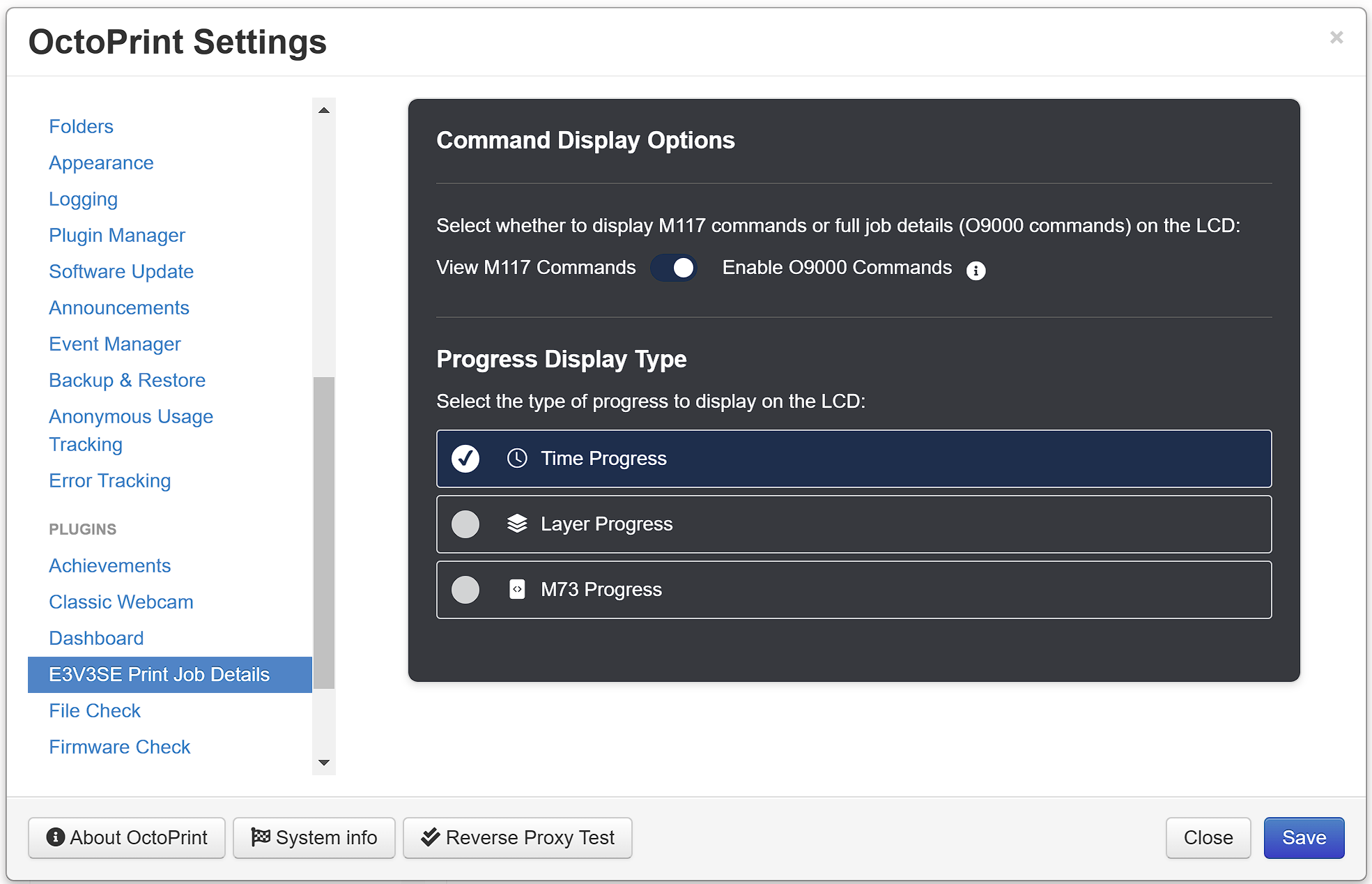This screenshot has width=1372, height=884.
Task: Open File Check plugin settings
Action: pos(95,710)
